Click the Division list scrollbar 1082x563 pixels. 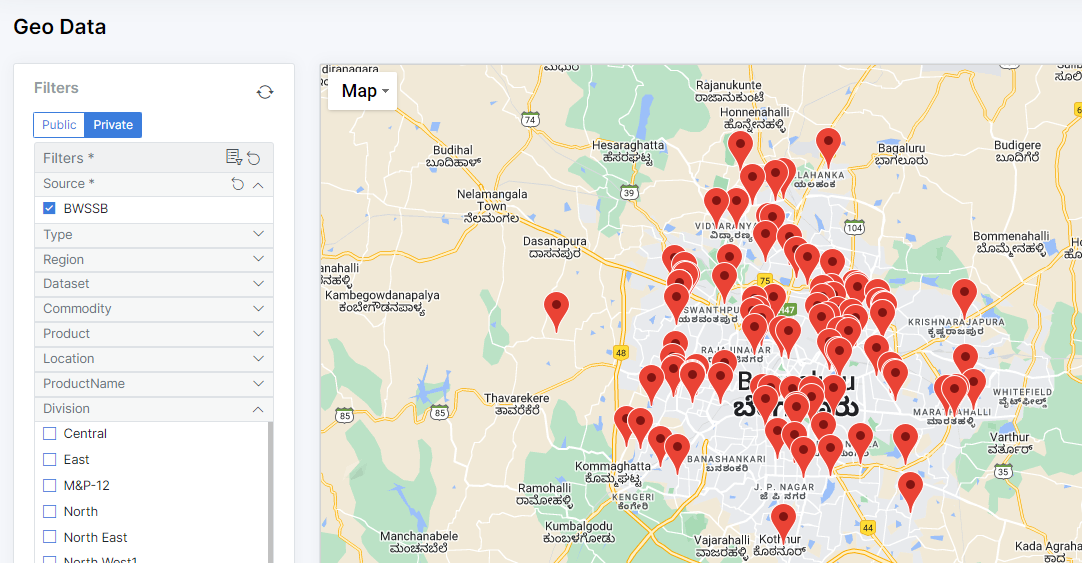click(269, 480)
